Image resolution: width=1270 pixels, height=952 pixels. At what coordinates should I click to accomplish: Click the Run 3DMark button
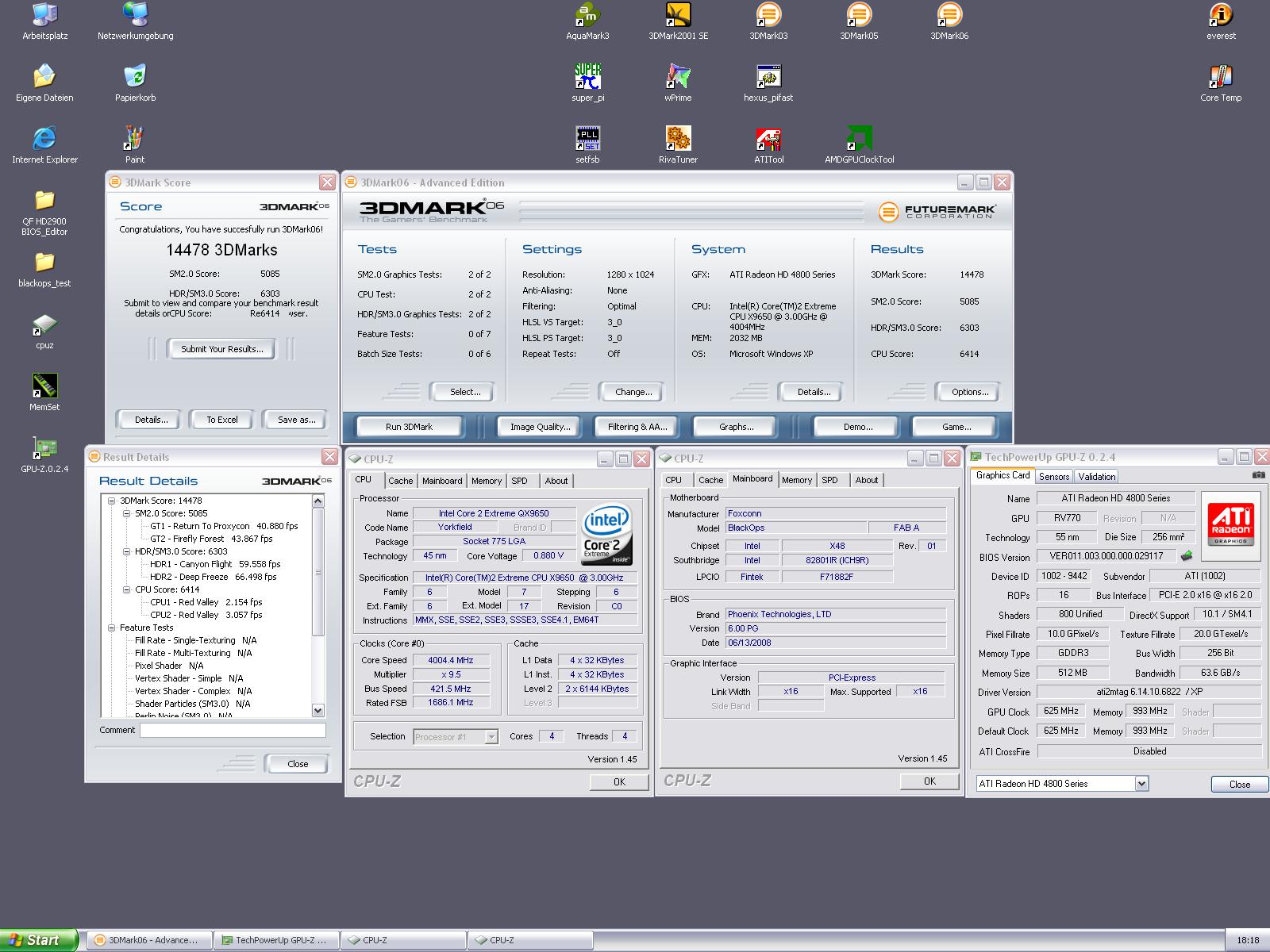click(410, 427)
